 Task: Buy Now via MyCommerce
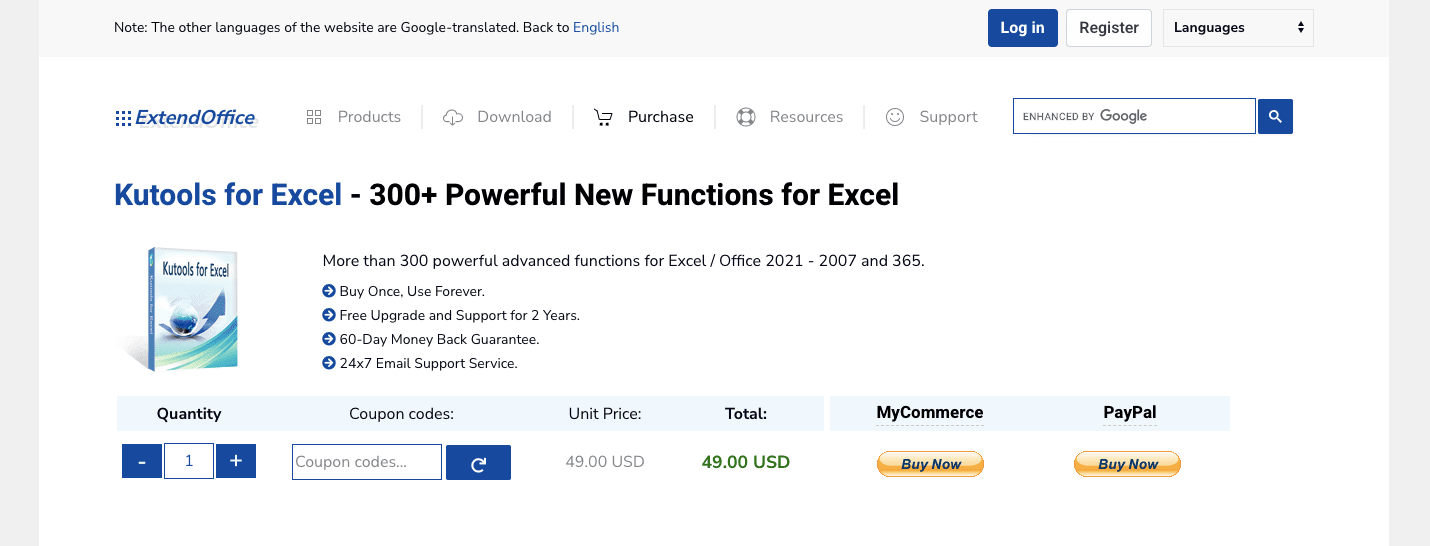tap(930, 464)
